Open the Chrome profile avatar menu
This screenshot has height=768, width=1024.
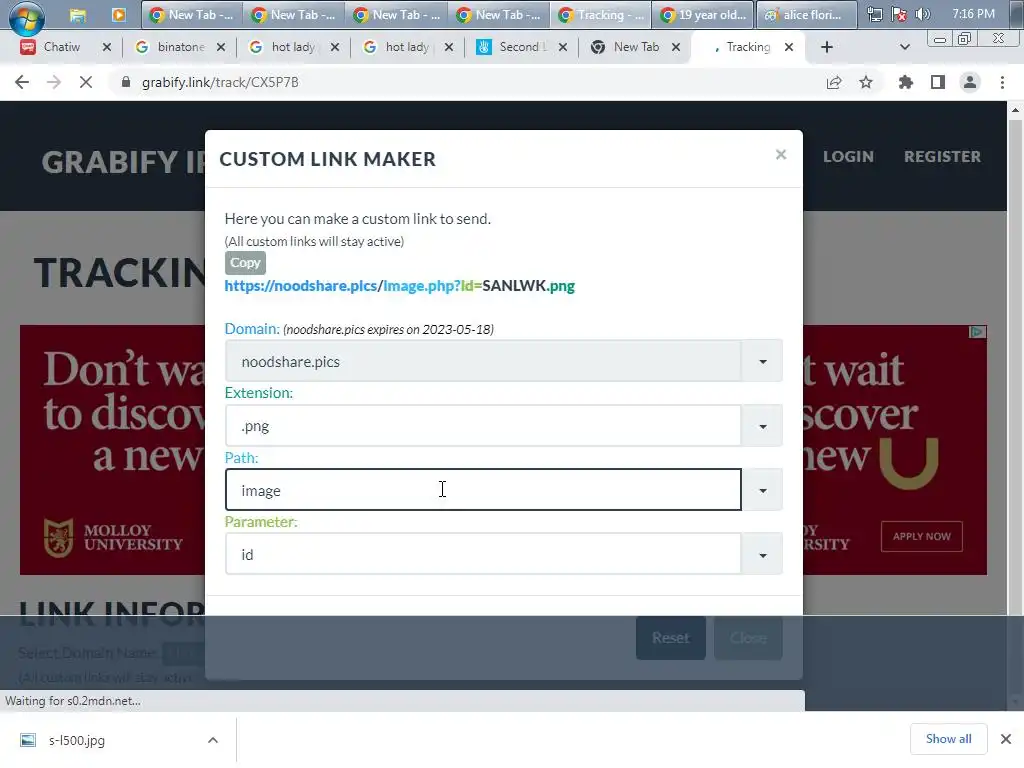click(x=970, y=82)
